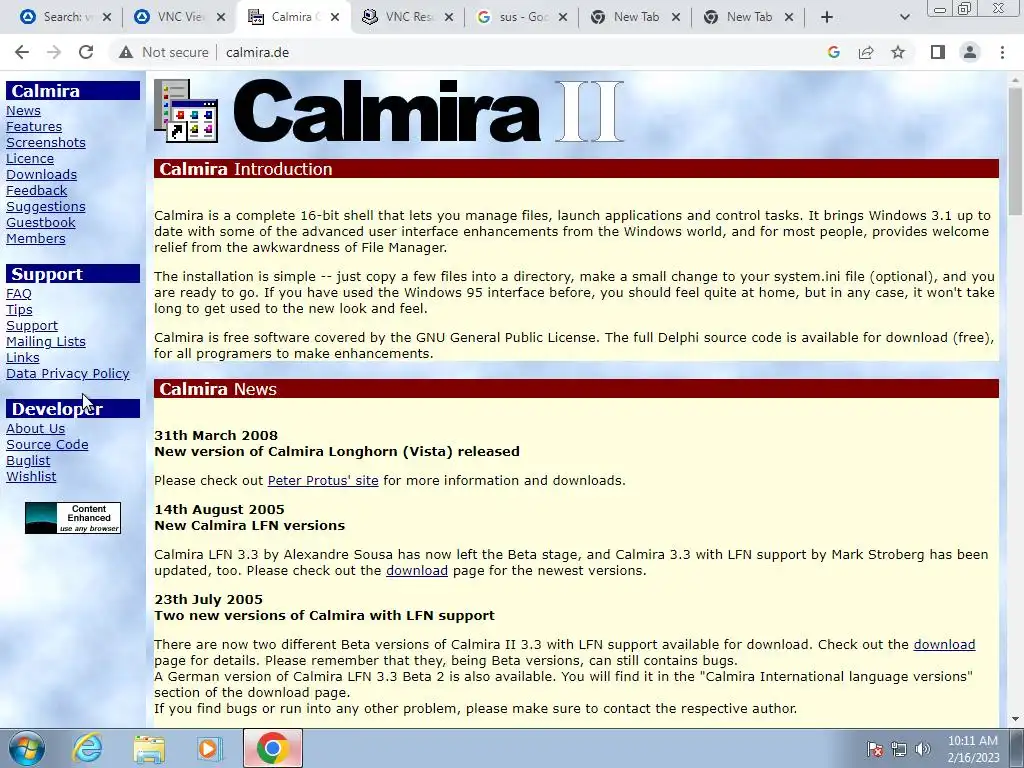Screen dimensions: 1024x768
Task: Open the Source Code link
Action: pos(47,445)
